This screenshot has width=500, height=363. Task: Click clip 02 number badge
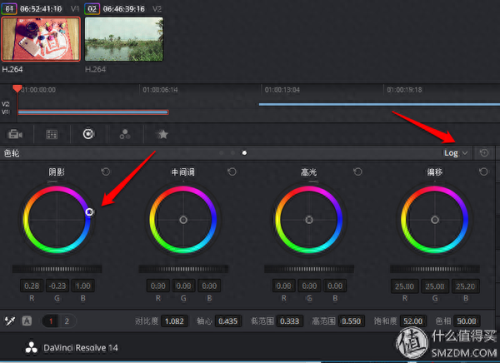tap(92, 9)
